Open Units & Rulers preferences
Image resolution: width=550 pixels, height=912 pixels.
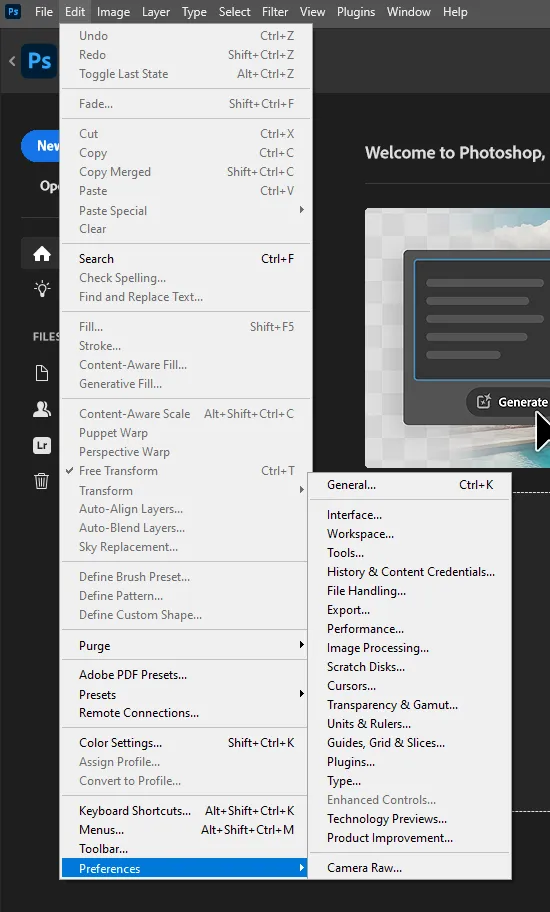pos(410,724)
